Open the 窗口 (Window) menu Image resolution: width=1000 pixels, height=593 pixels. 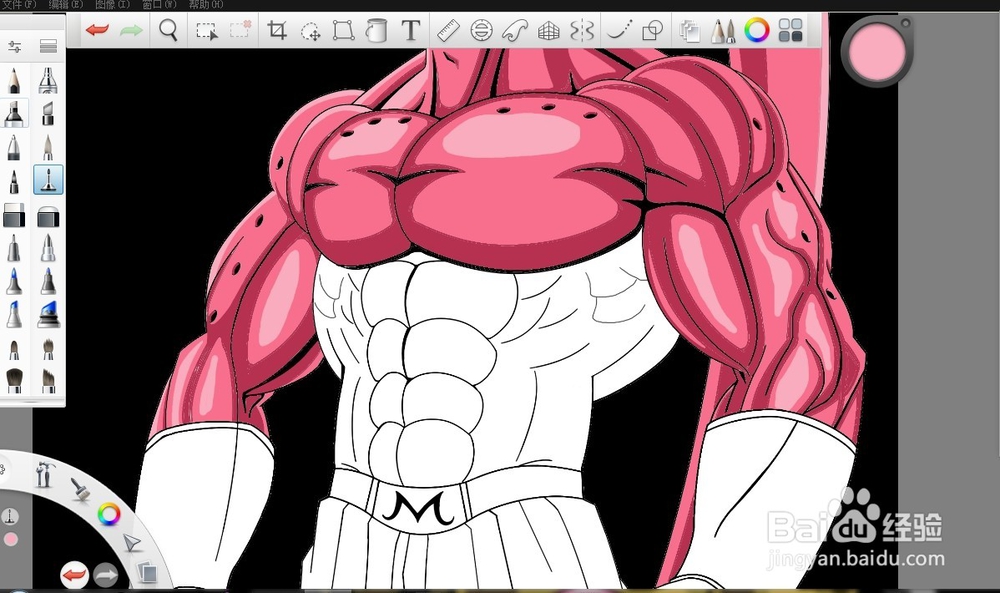pos(159,4)
